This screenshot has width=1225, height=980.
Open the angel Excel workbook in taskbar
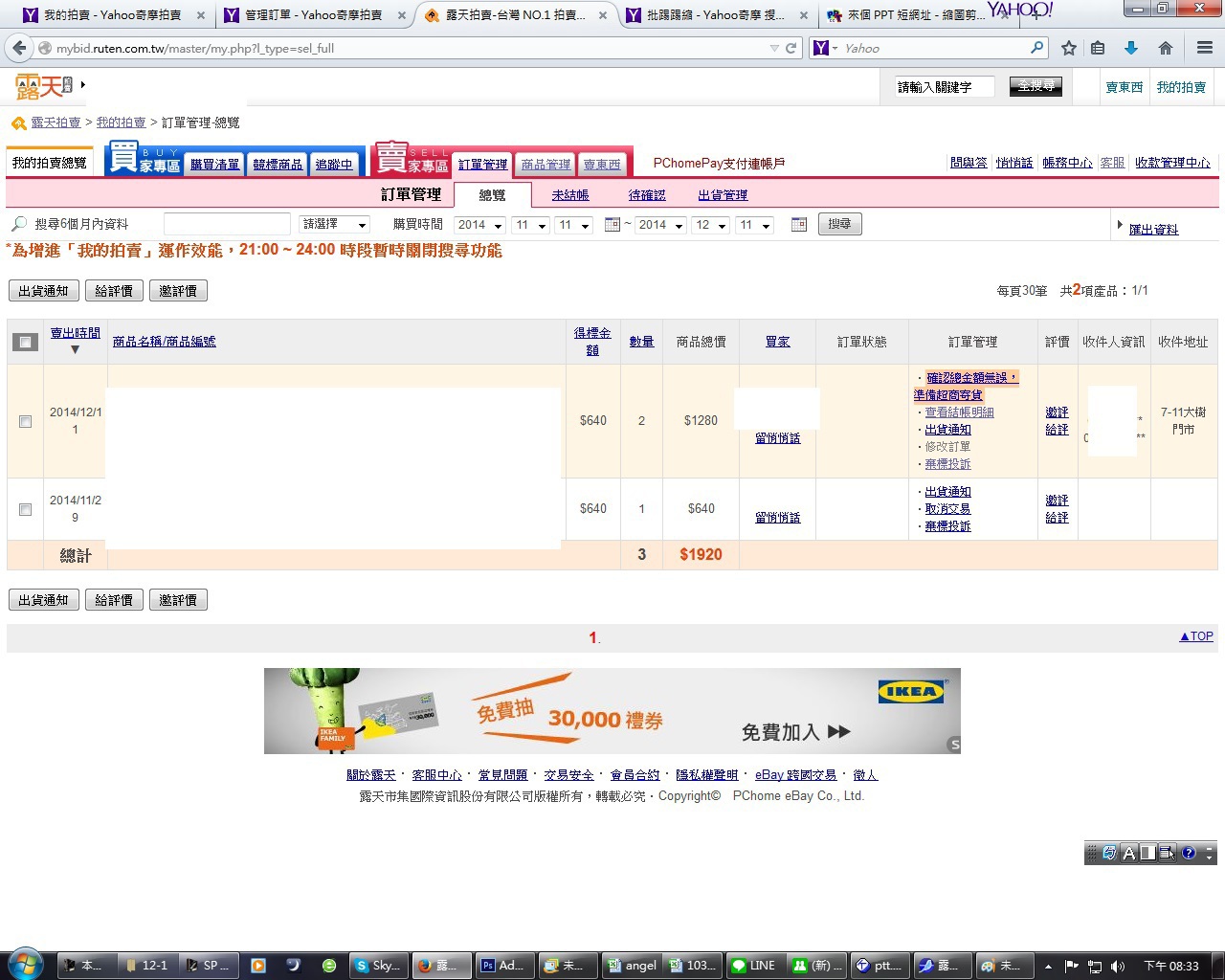pyautogui.click(x=632, y=966)
